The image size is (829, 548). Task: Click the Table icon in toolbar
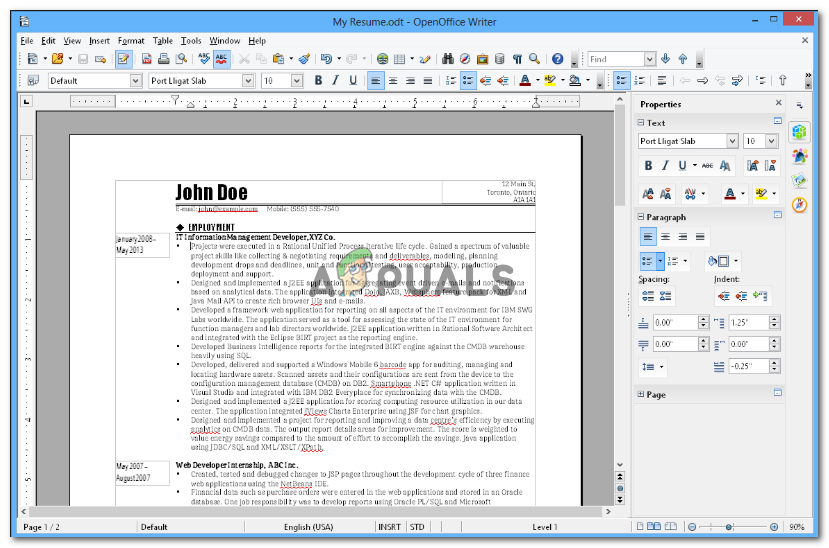tap(400, 59)
